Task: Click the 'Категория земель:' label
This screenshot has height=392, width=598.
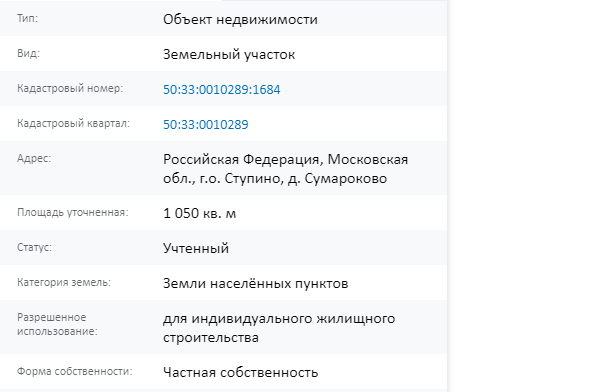Action: point(64,283)
